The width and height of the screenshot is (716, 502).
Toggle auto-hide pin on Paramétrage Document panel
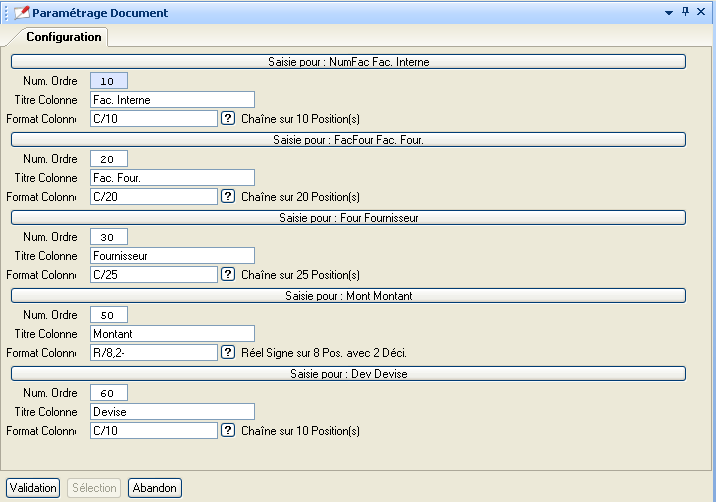click(x=685, y=12)
